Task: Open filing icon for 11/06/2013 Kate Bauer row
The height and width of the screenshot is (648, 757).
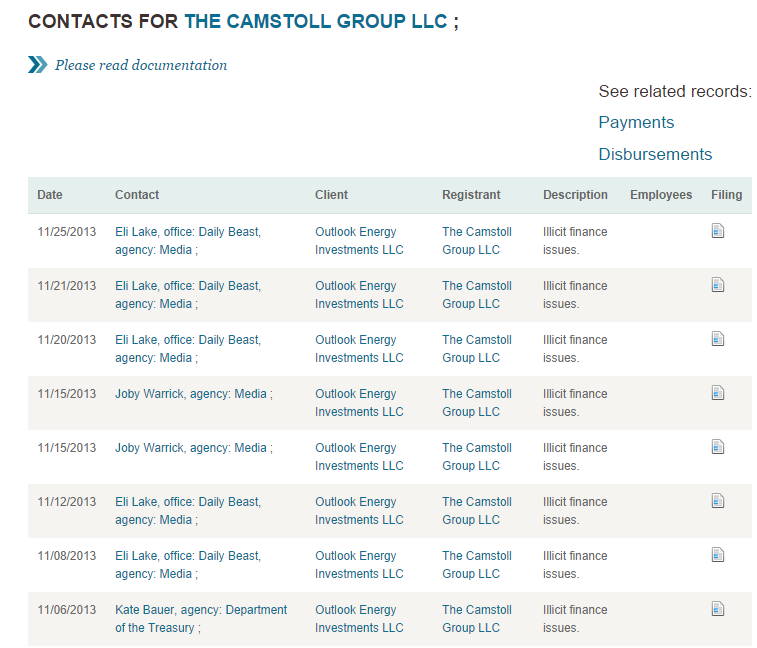Action: click(x=718, y=609)
